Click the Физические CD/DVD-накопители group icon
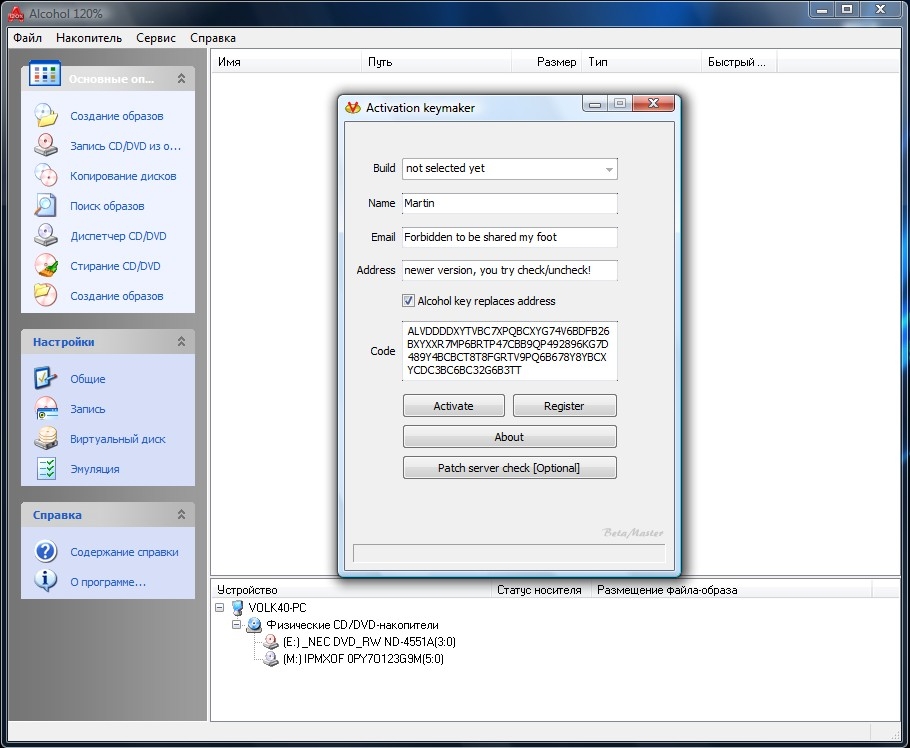 click(x=254, y=625)
